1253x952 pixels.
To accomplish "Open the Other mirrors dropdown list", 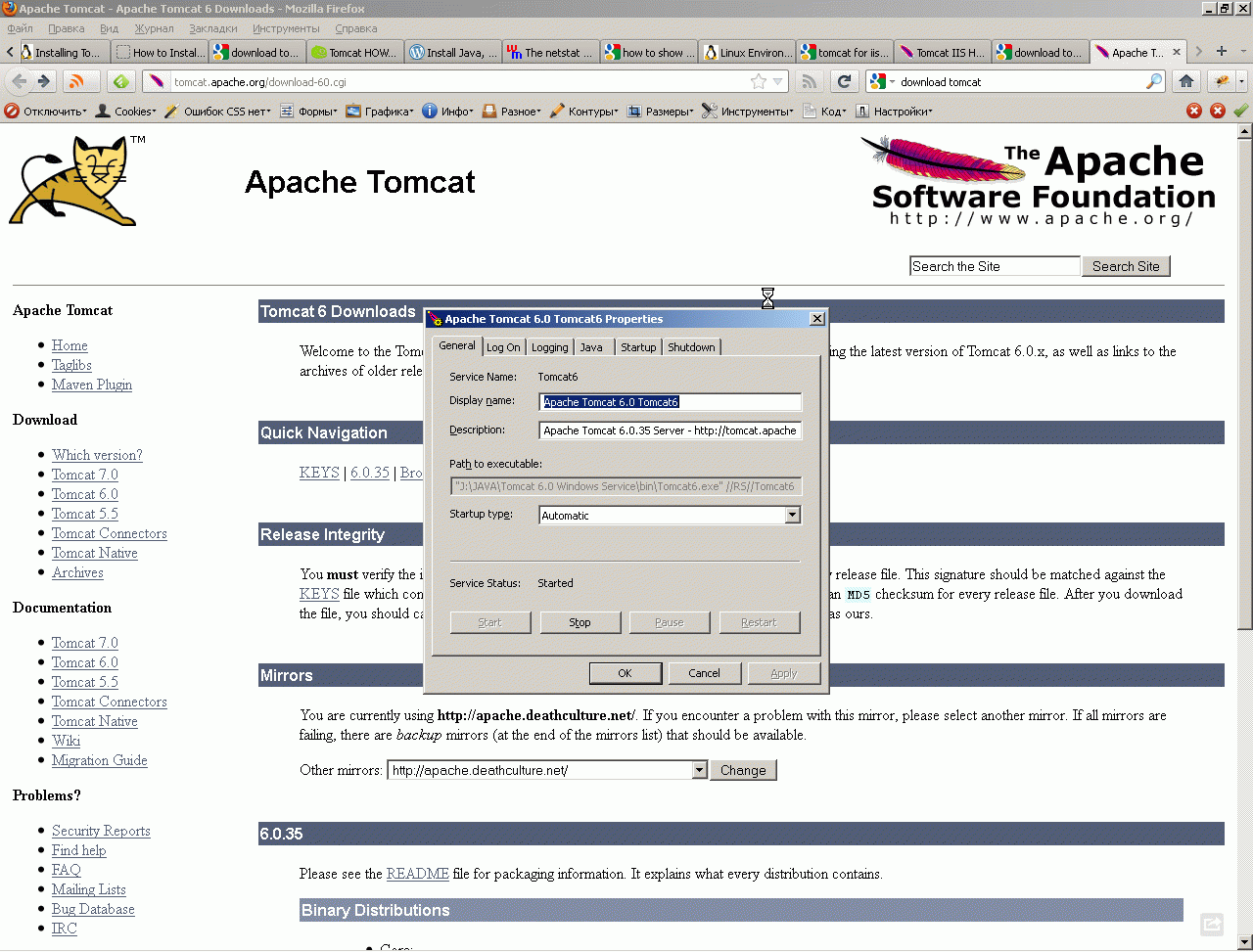I will [699, 770].
